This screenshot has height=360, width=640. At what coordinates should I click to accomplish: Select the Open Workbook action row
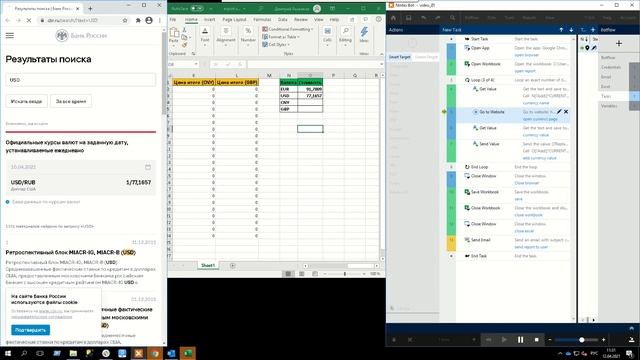508,67
